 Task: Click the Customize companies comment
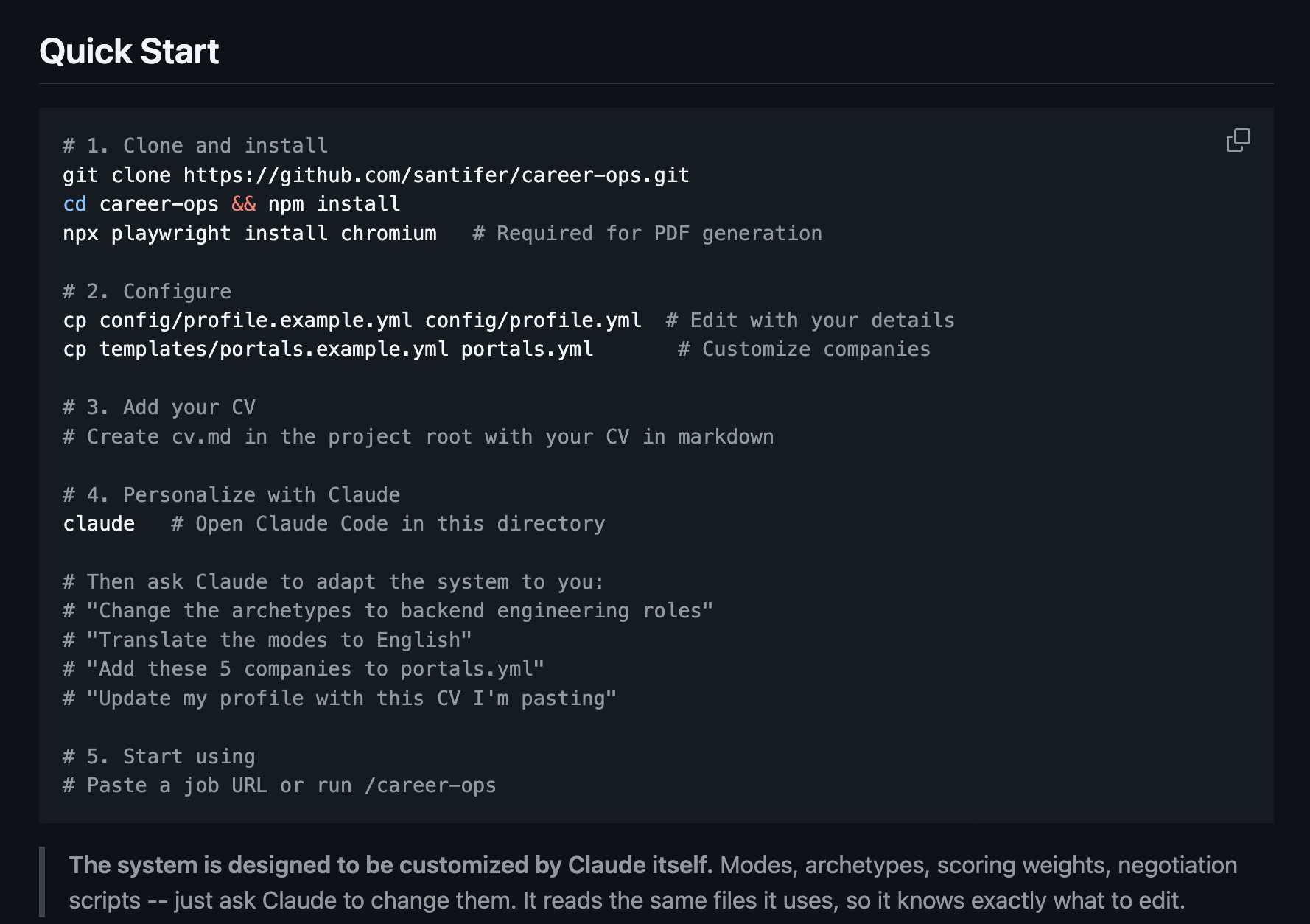click(x=804, y=349)
